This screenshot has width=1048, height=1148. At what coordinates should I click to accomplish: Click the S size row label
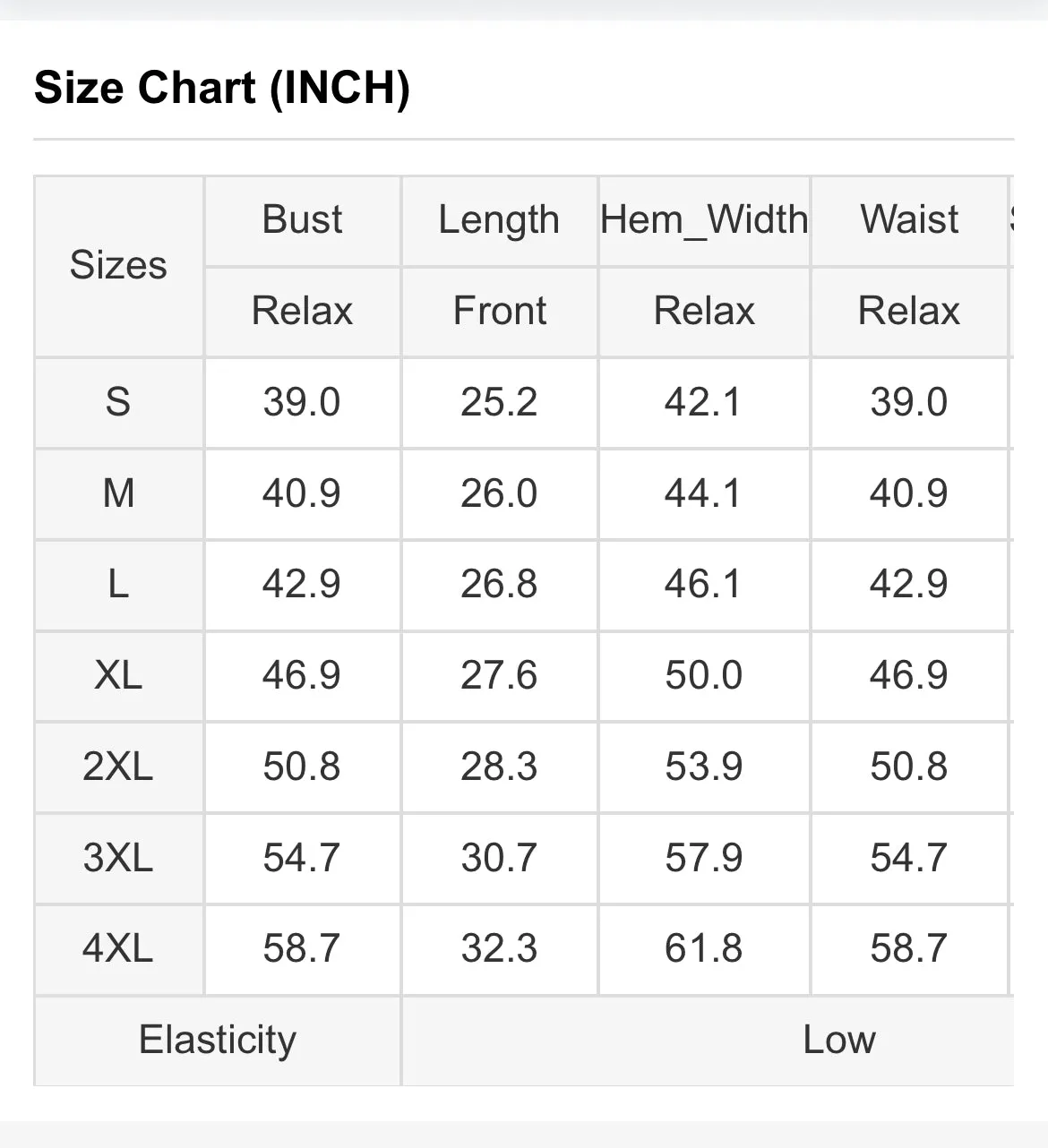[118, 402]
